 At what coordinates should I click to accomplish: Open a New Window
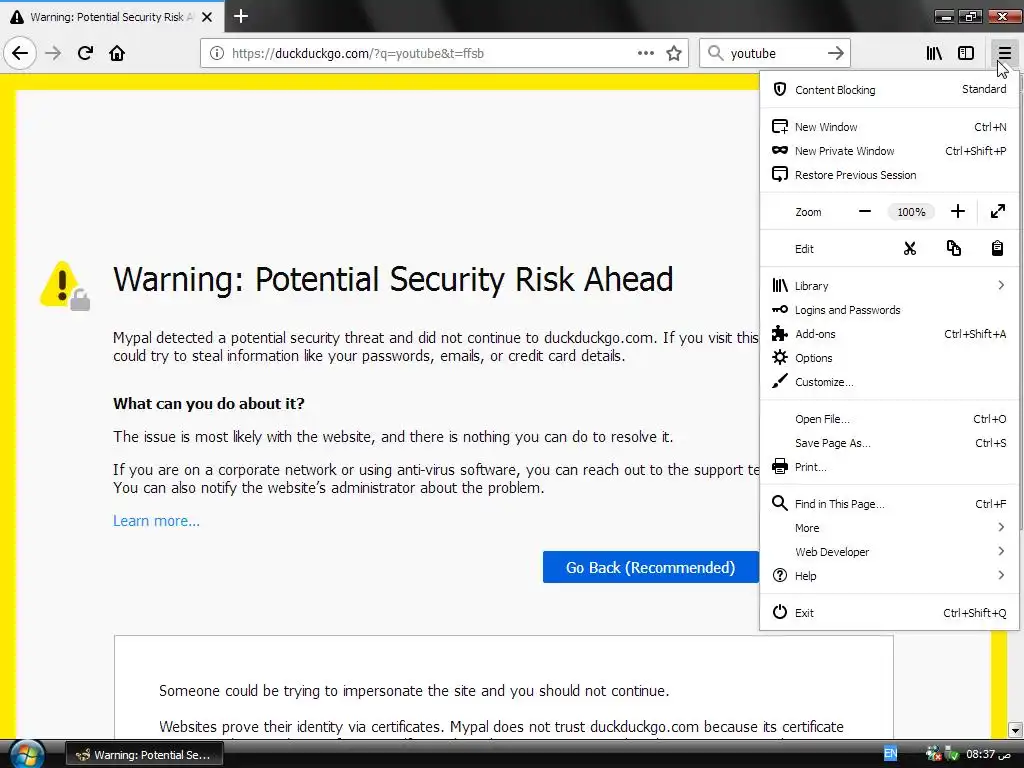pos(889,127)
